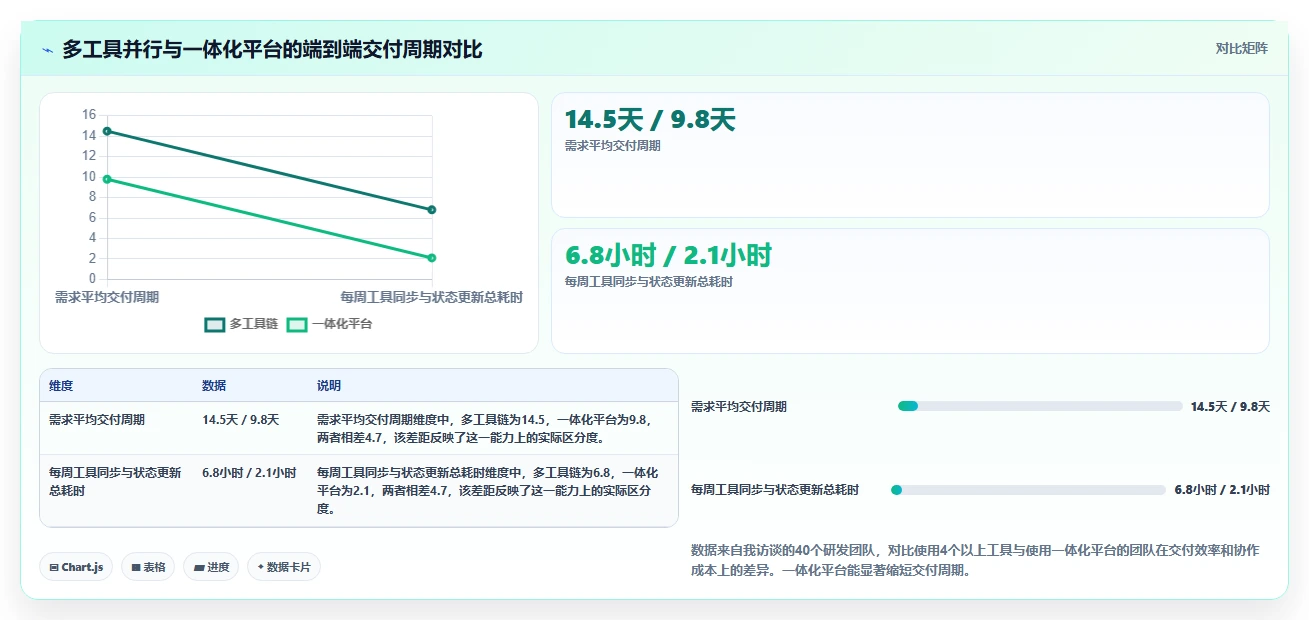Viewport: 1309px width, 620px height.
Task: Click x-axis label 需求平均交付周期 in chart
Action: [x=107, y=297]
